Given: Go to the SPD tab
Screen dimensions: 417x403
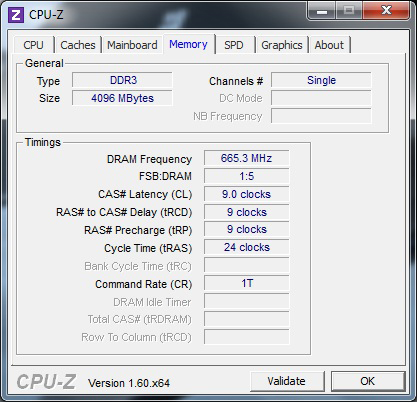Looking at the screenshot, I should tap(234, 45).
